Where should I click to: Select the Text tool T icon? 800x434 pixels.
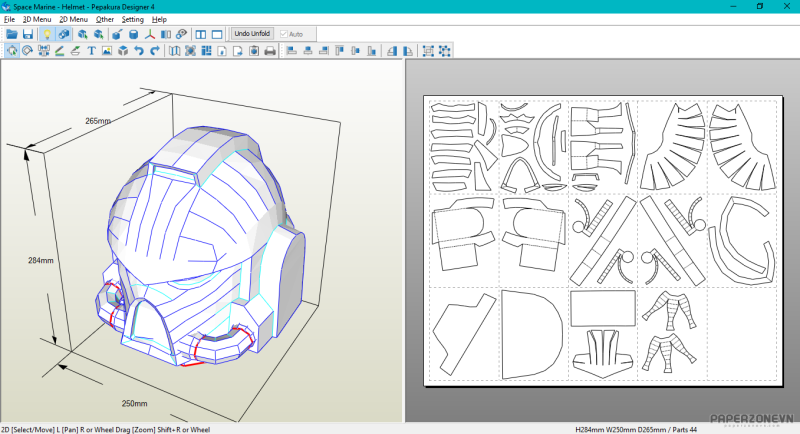pos(91,51)
